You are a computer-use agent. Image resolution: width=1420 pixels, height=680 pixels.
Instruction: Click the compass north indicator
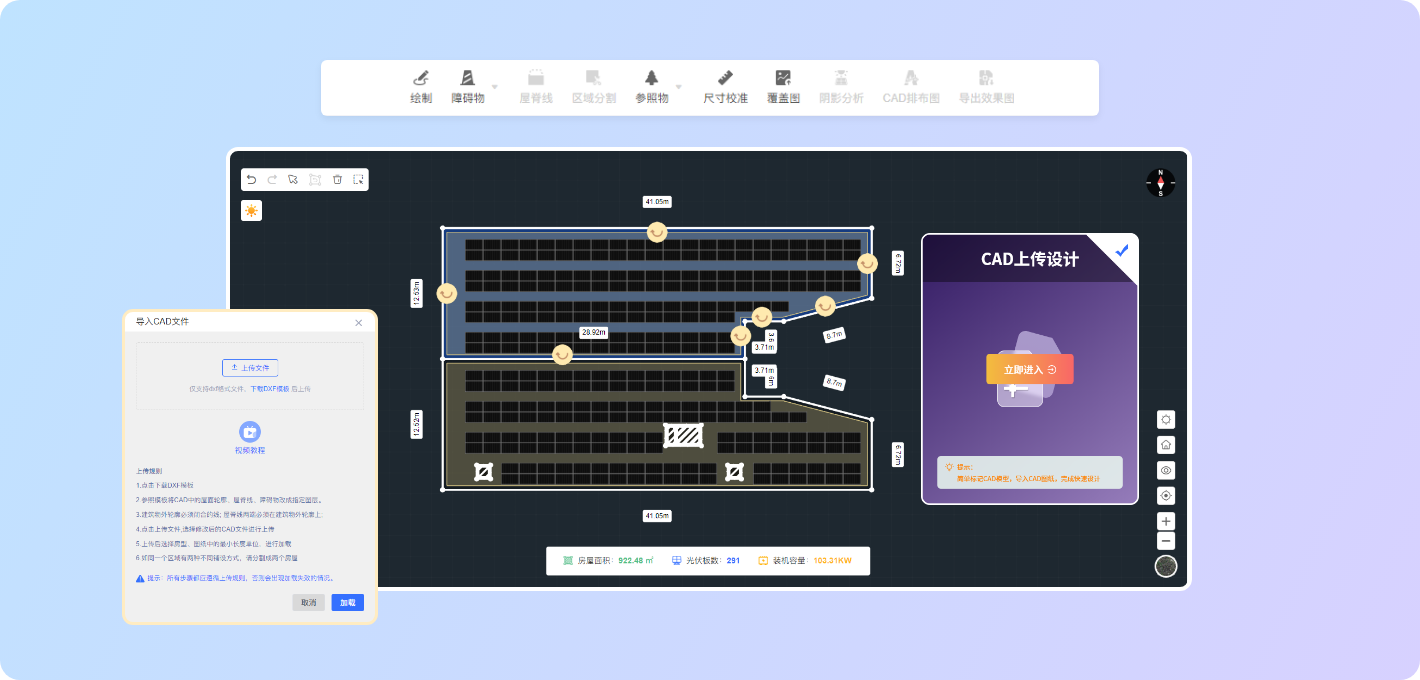[1160, 183]
